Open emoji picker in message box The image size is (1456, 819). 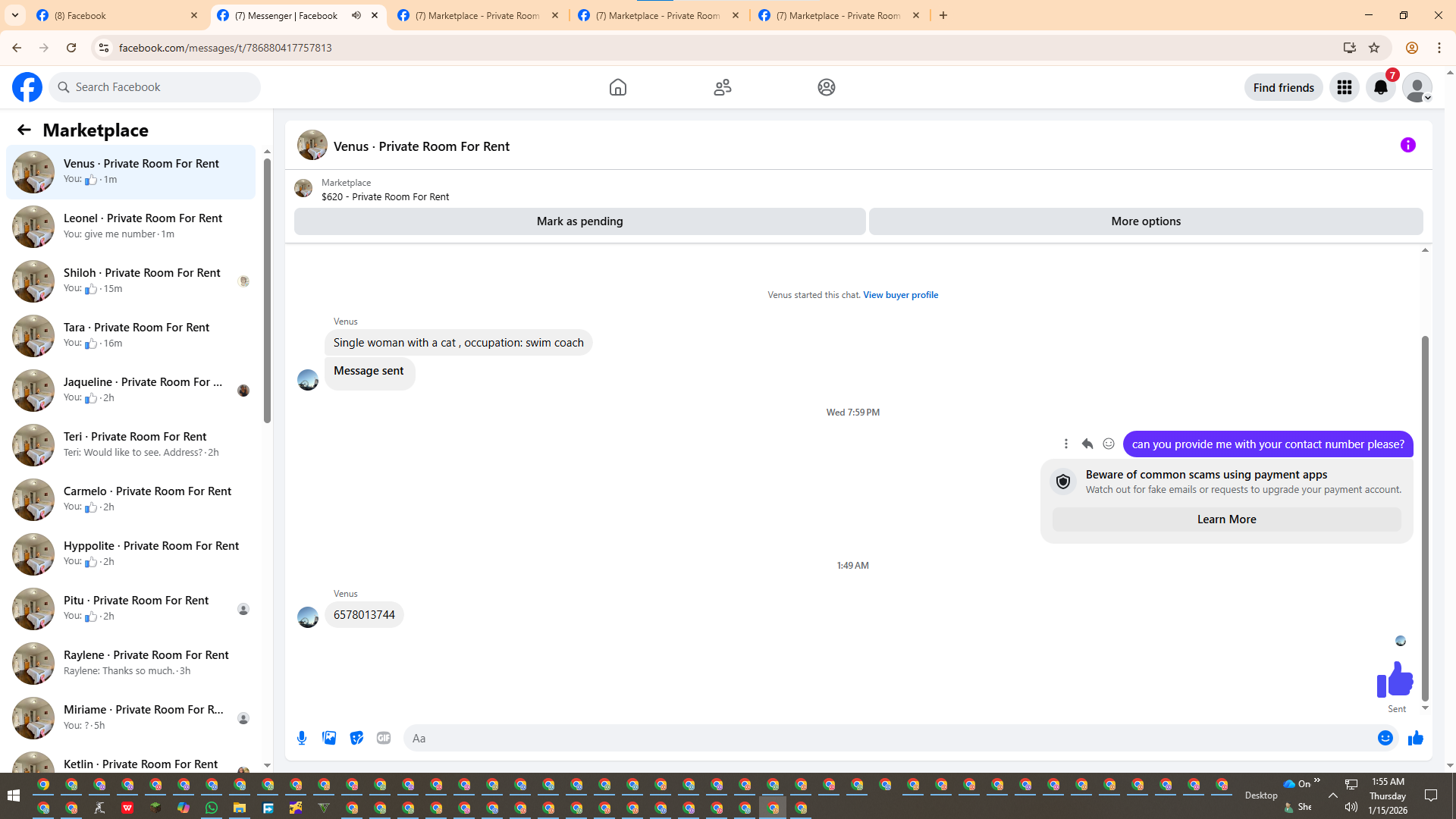point(1385,738)
